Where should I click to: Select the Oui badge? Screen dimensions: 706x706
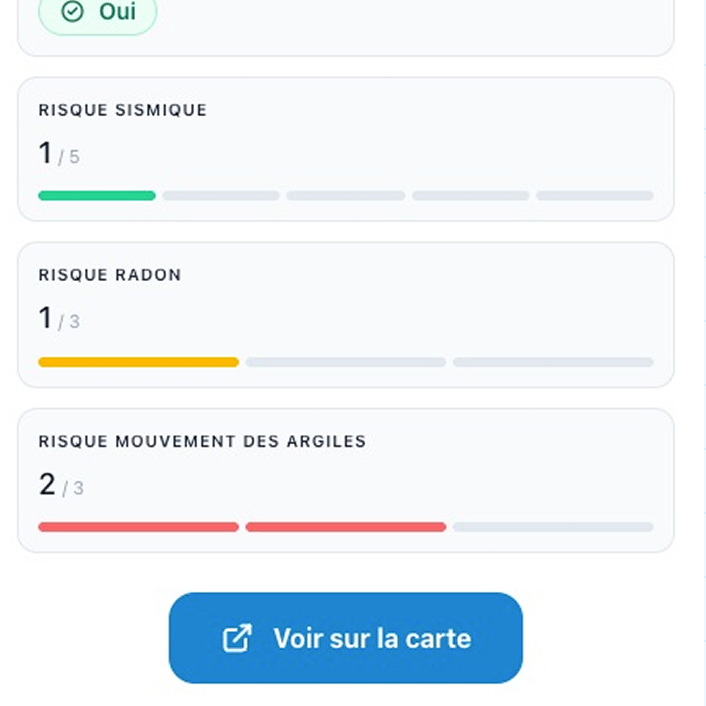pos(98,14)
